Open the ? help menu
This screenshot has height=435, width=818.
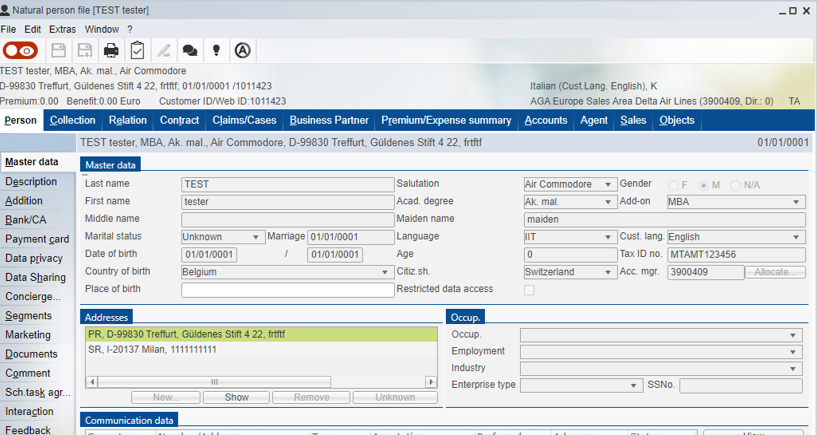pos(129,29)
